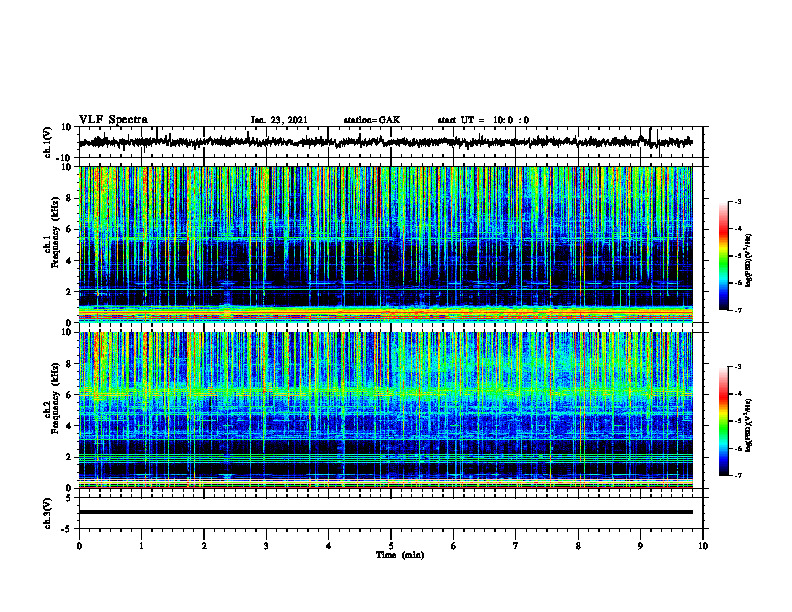Click the "ch.3(V)" axis label
This screenshot has height=612, width=792.
tap(48, 513)
